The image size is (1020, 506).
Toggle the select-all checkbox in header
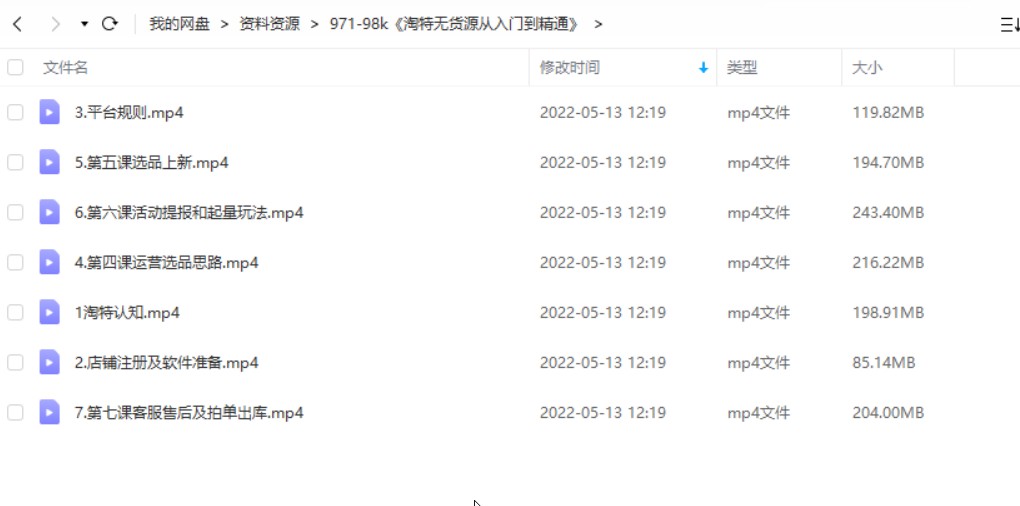point(15,67)
